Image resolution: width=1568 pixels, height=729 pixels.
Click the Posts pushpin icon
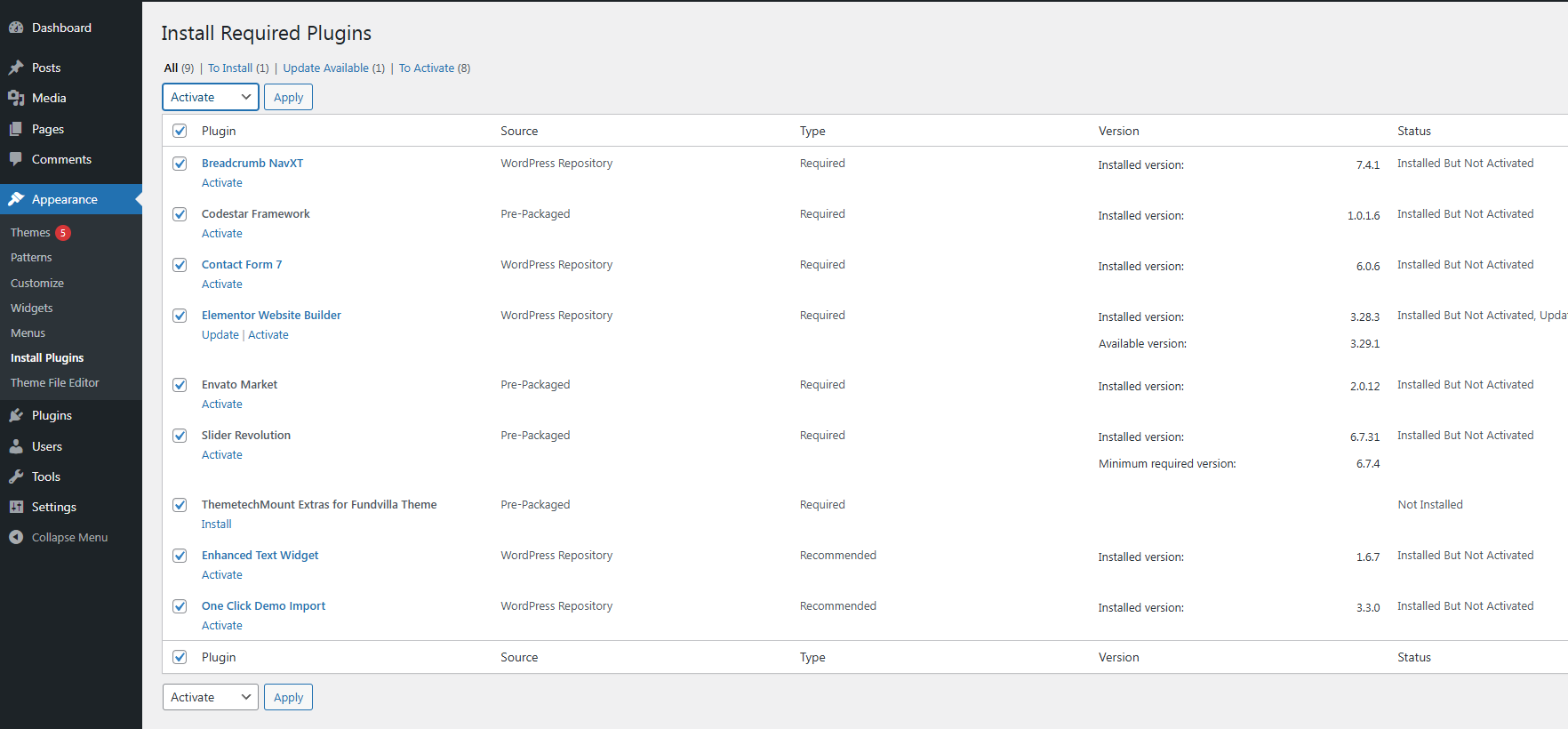pos(16,68)
